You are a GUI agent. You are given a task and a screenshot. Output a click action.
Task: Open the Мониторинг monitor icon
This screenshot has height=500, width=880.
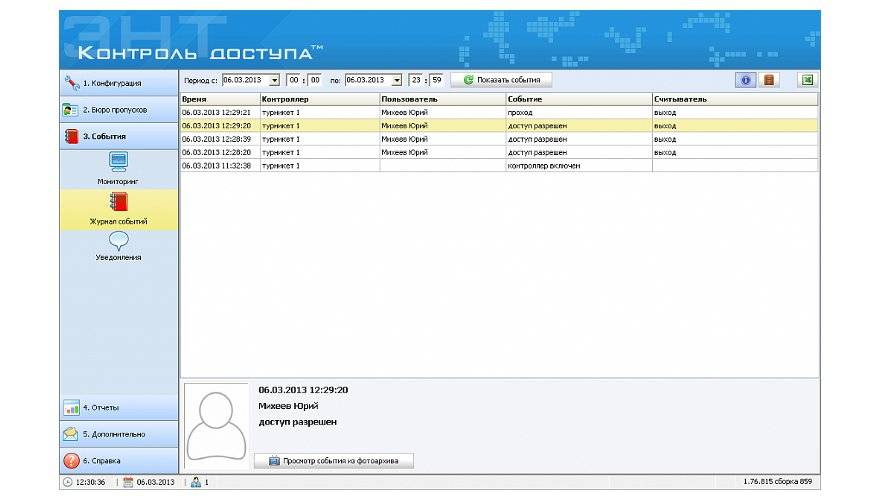(x=118, y=162)
